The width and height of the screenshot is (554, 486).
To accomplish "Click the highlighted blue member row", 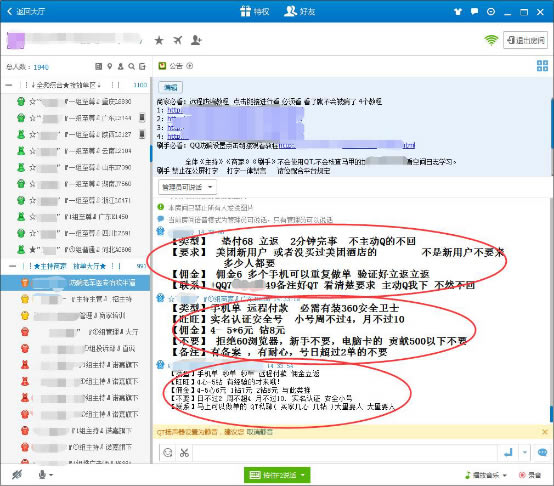I will (x=76, y=283).
